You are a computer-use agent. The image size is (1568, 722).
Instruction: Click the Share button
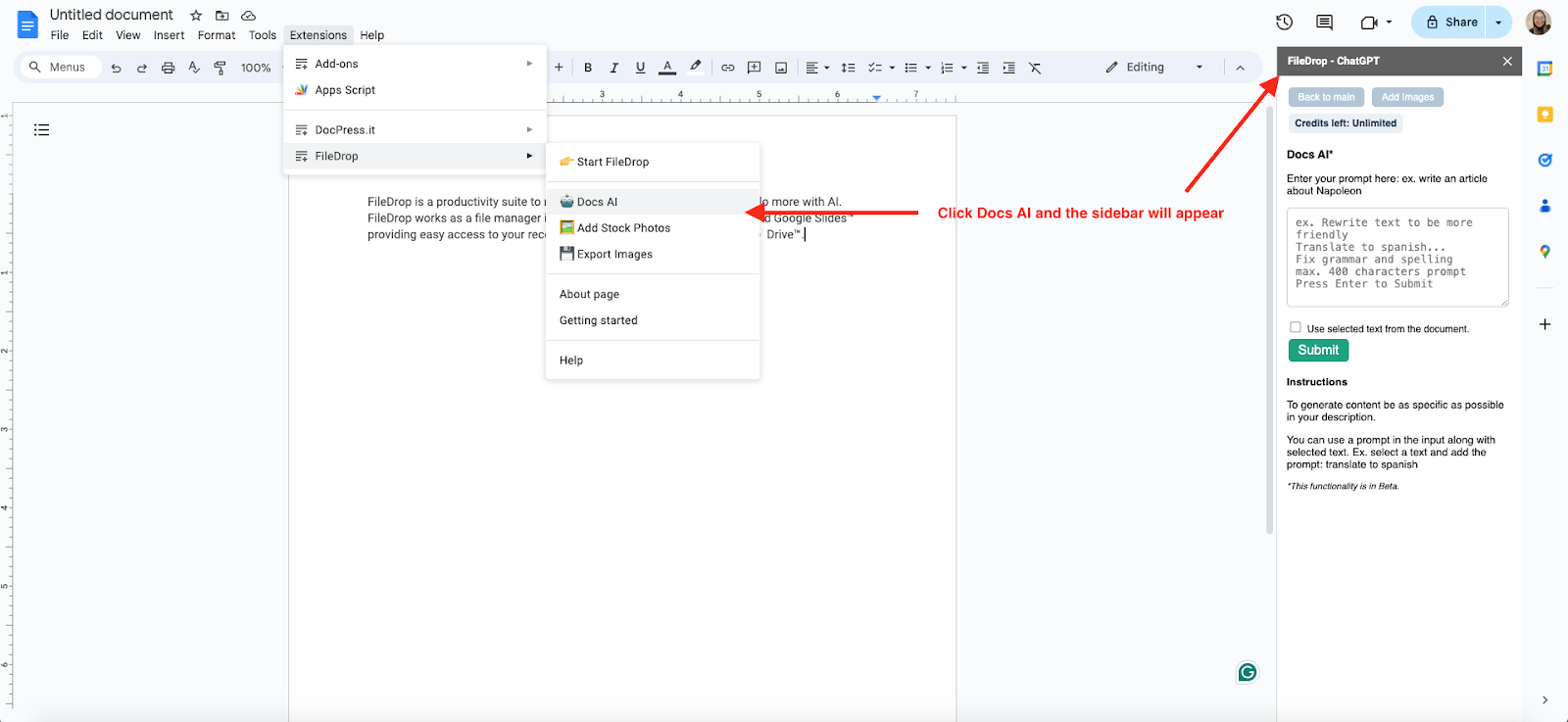click(x=1451, y=22)
